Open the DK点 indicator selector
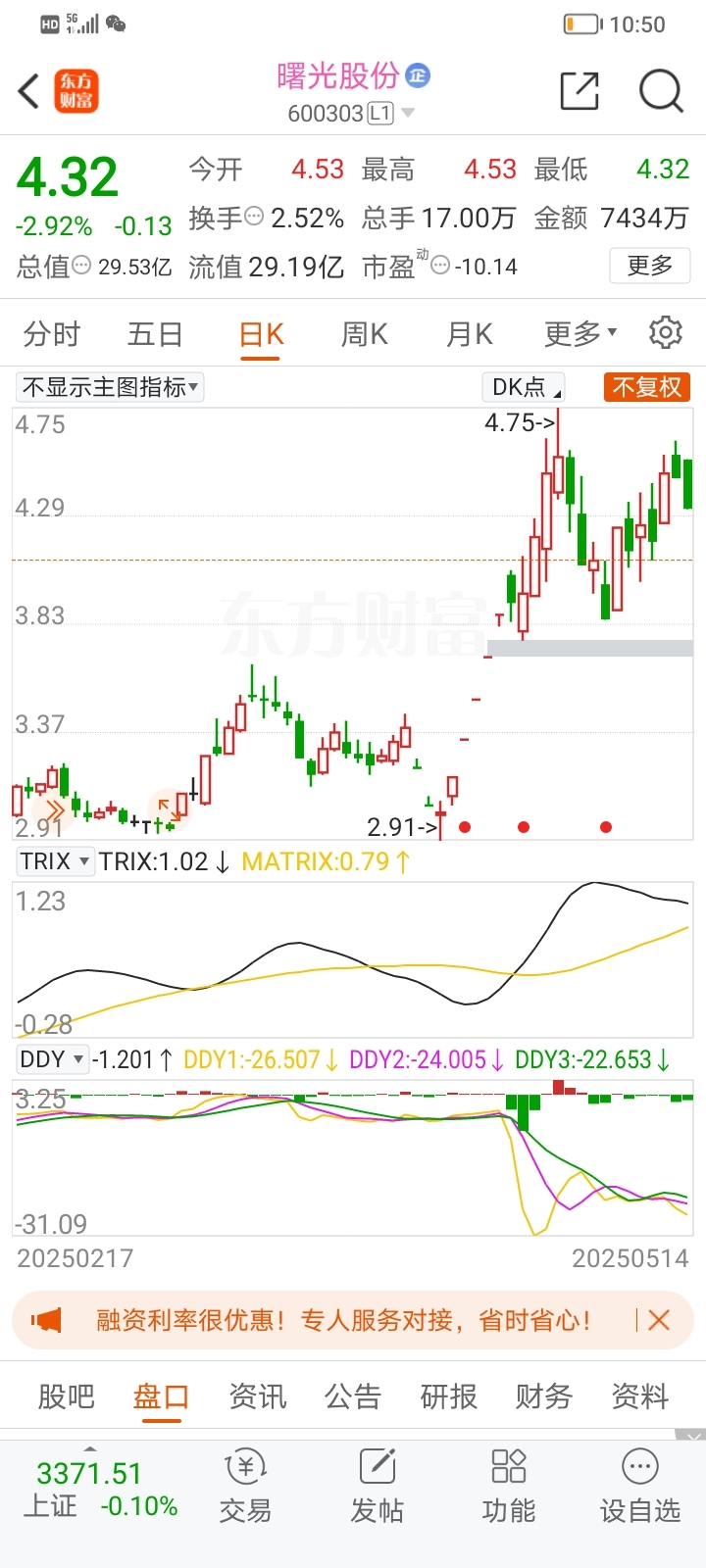The image size is (706, 1568). [x=524, y=387]
